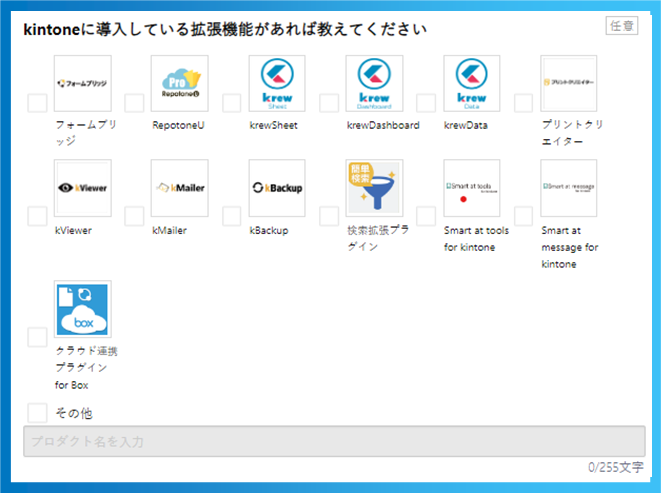
Task: Click the krewData text label
Action: [x=466, y=125]
